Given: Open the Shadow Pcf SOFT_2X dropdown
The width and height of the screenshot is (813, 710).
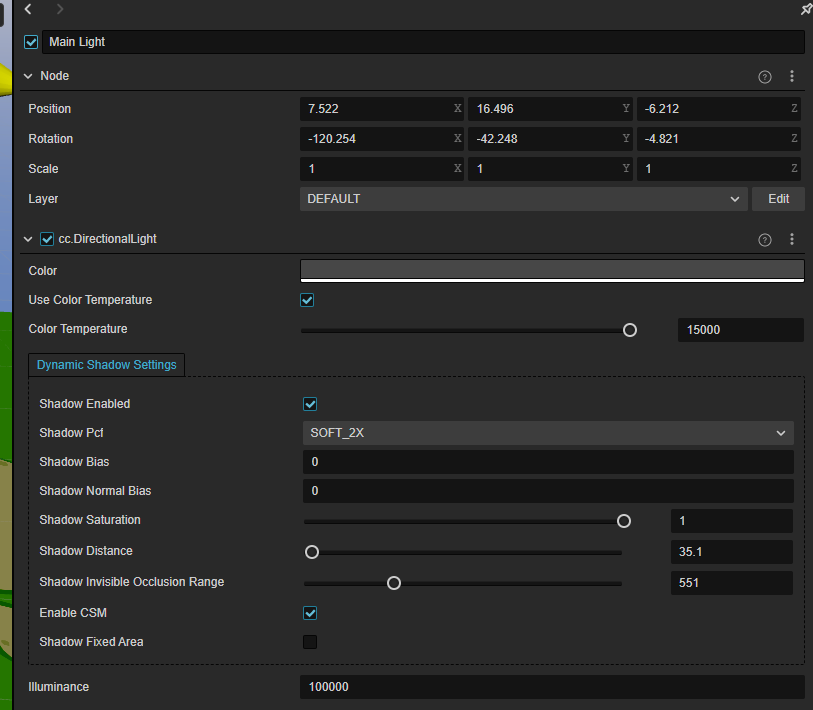Looking at the screenshot, I should click(548, 433).
